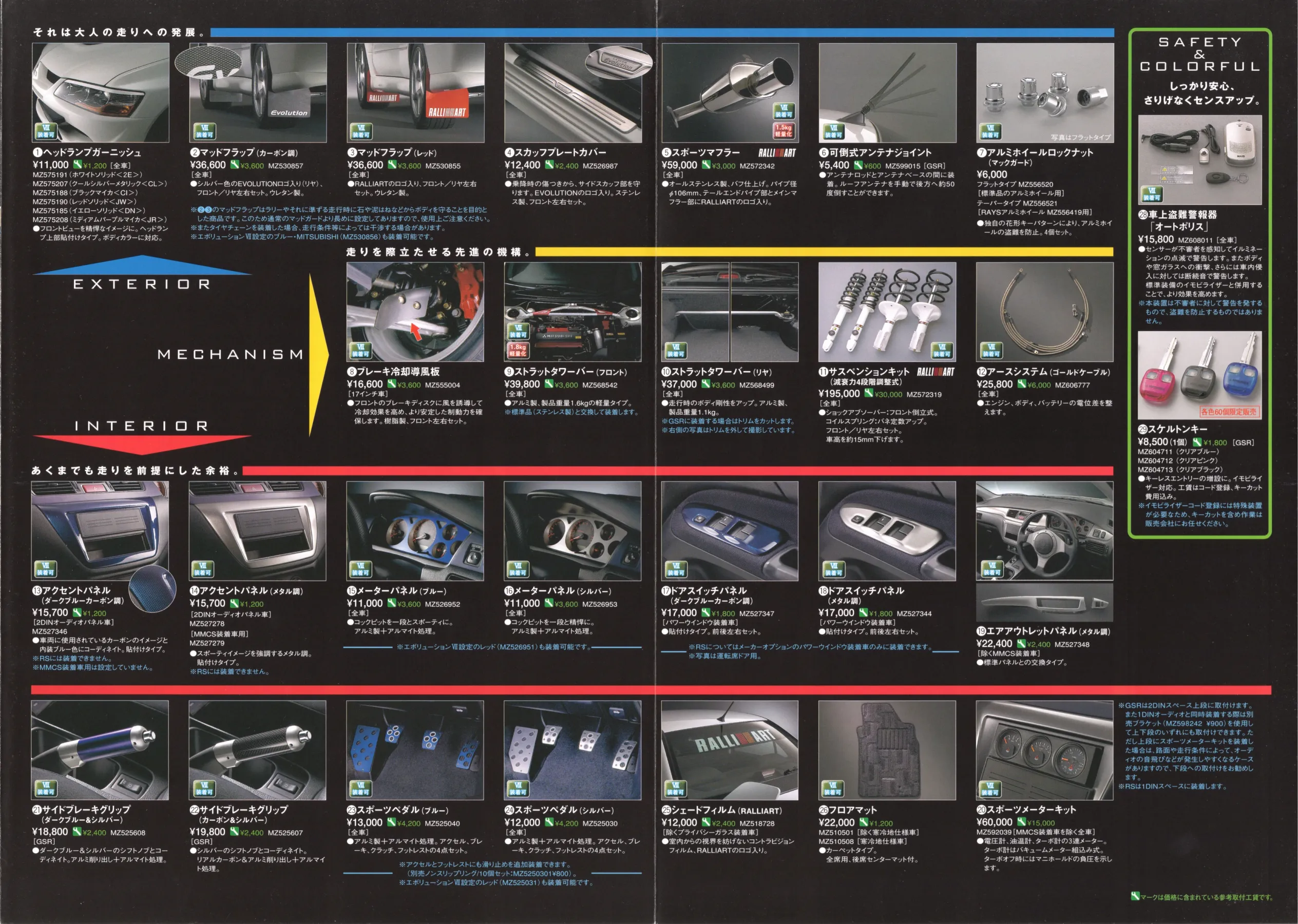Click the RALLIART logo beside サスペンションキット title

(936, 372)
